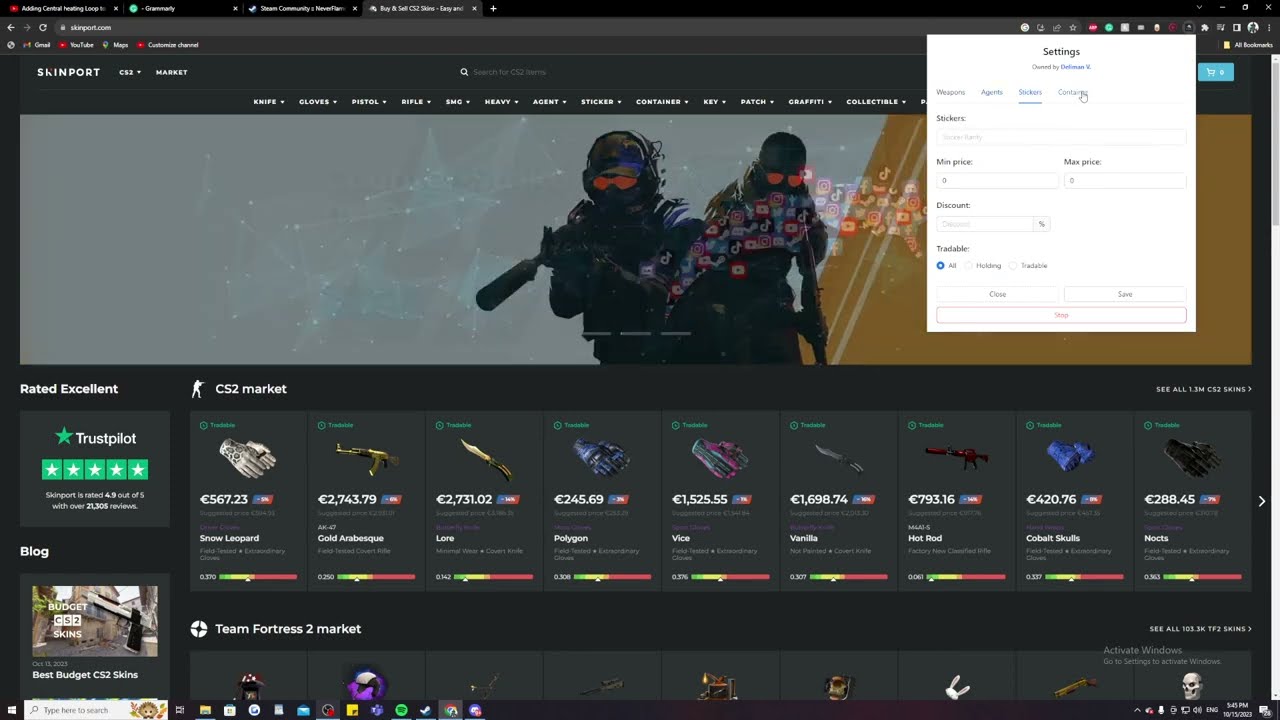Open SEE ALL 103.3K TF2 SKINS link
The height and width of the screenshot is (720, 1280).
click(x=1200, y=629)
